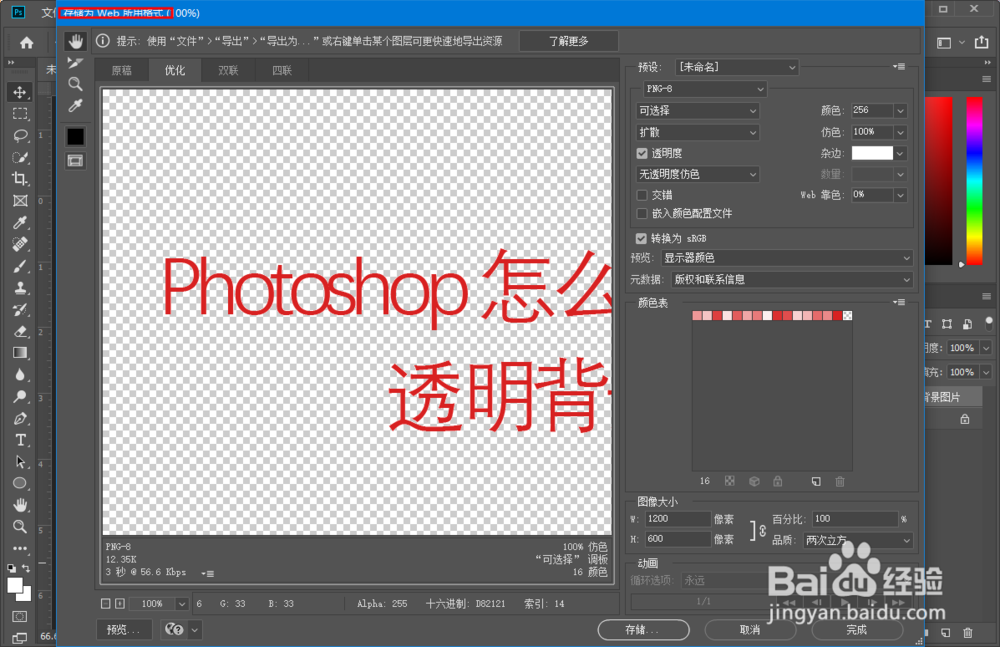This screenshot has width=1000, height=647.
Task: Select the Zoom tool
Action: [75, 85]
